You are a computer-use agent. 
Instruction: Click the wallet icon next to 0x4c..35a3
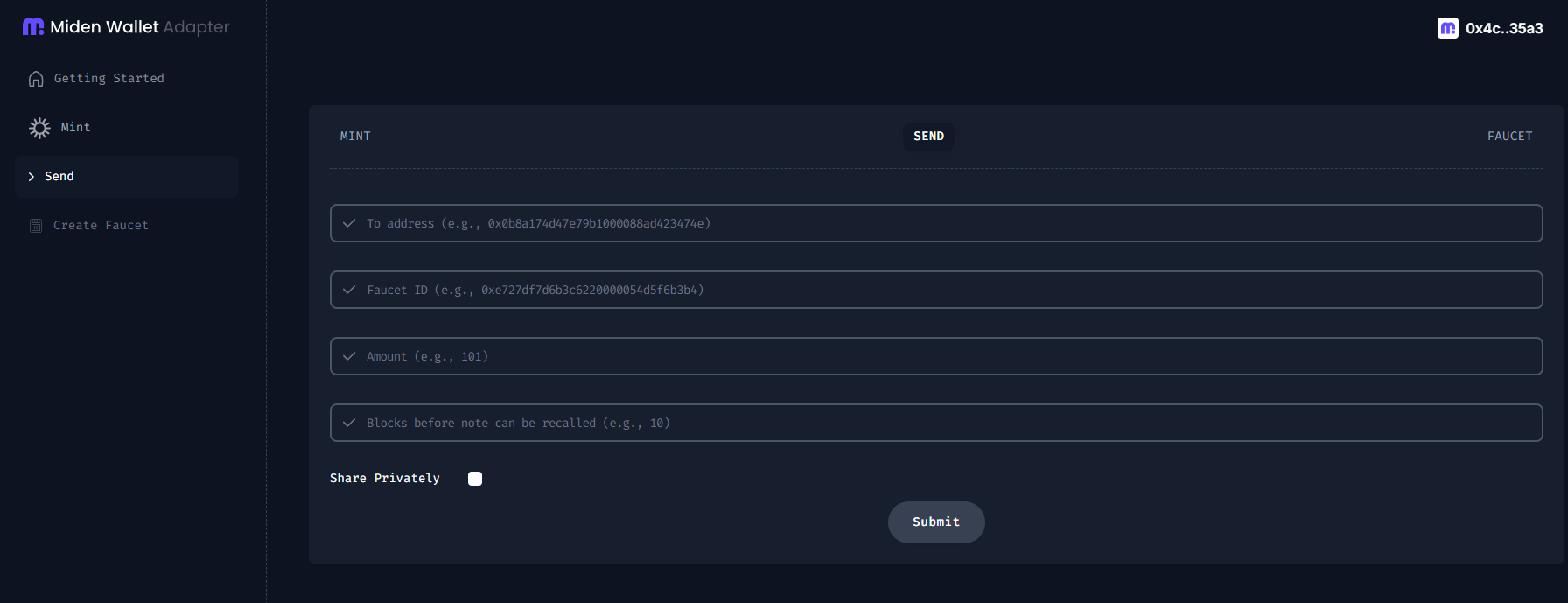[x=1447, y=28]
